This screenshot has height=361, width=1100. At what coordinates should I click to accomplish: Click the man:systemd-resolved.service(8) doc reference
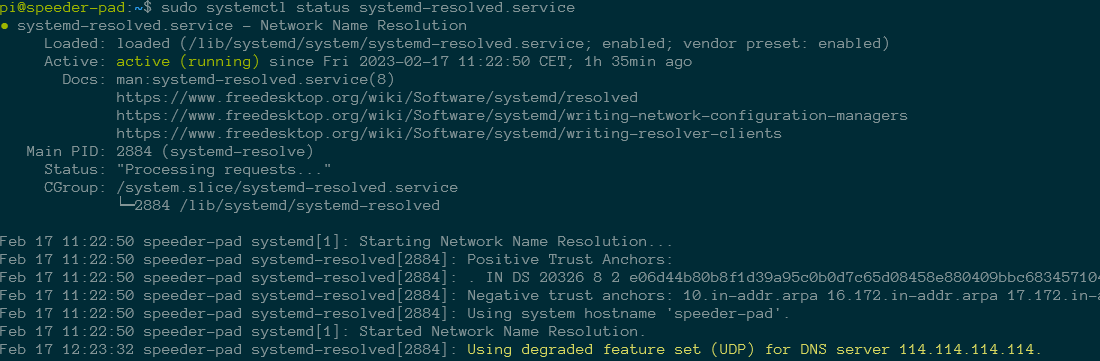point(255,79)
